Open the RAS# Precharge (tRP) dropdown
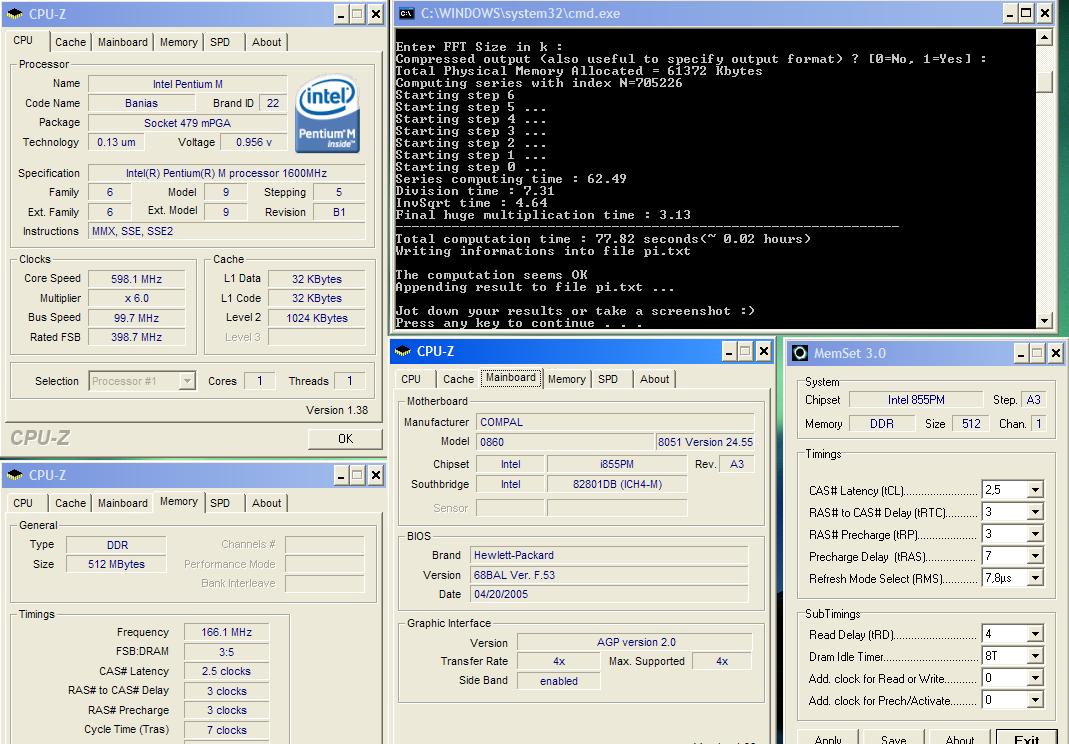 pyautogui.click(x=1035, y=533)
